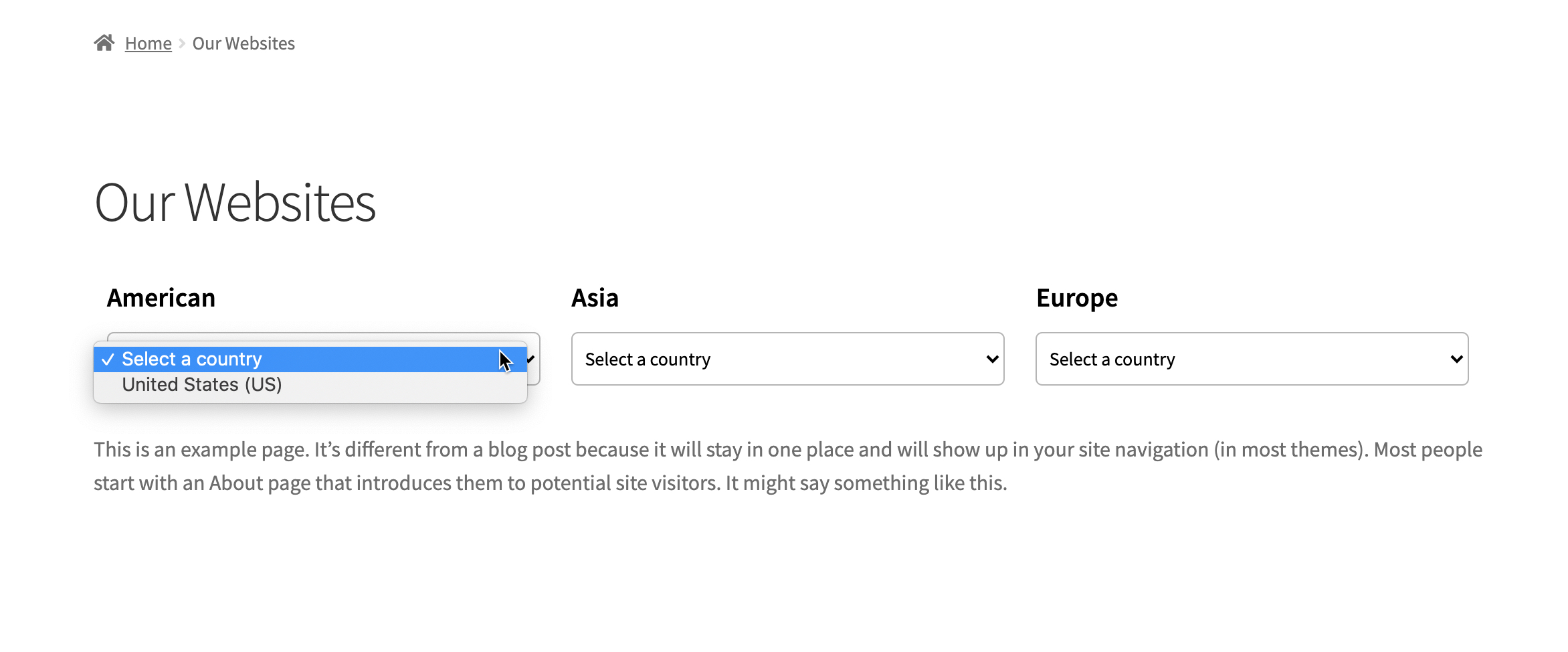Open the Europe country selector
The height and width of the screenshot is (652, 1568).
coord(1252,359)
